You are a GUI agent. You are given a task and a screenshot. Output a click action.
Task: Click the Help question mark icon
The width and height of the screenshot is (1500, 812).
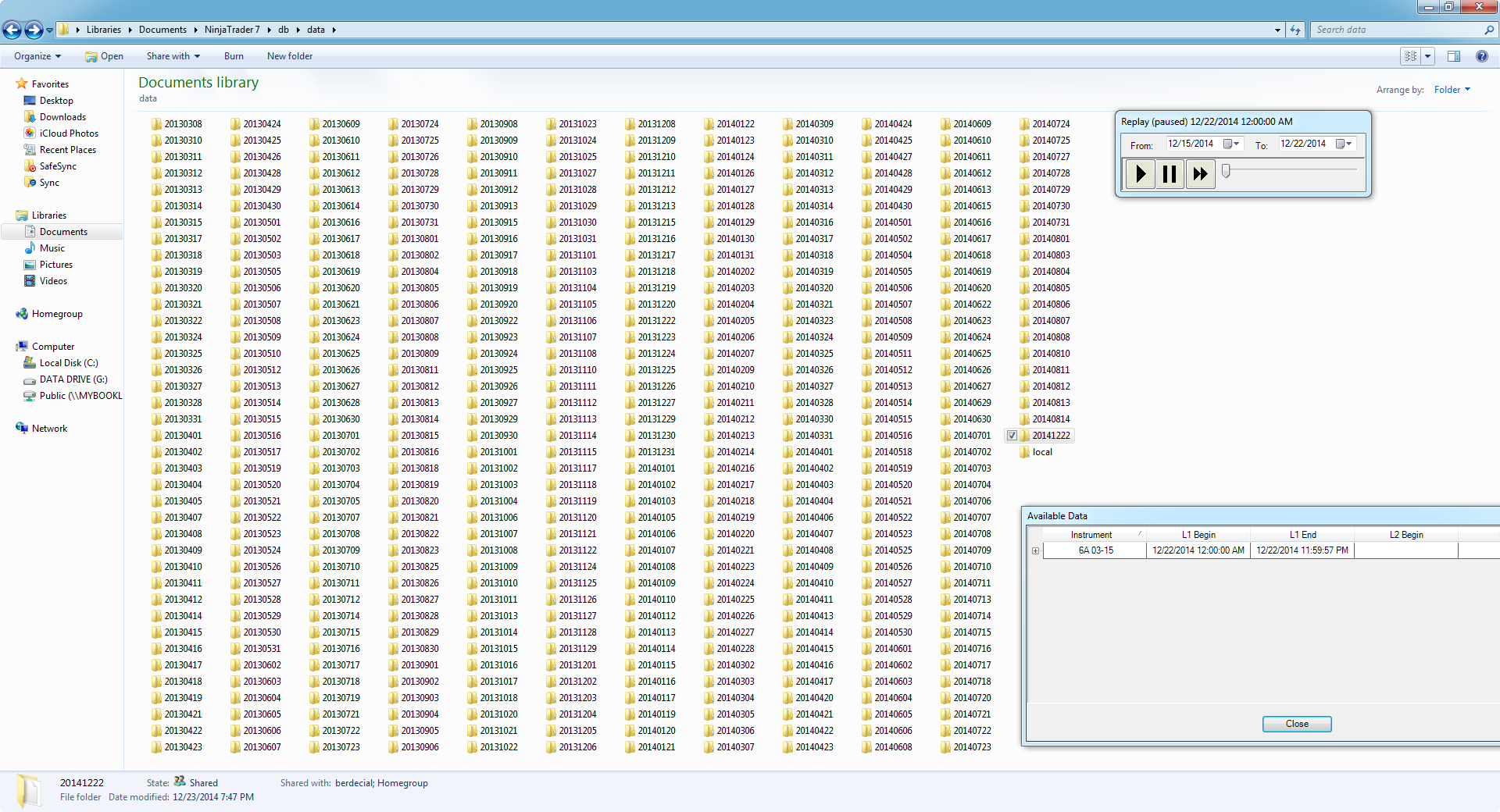tap(1481, 56)
